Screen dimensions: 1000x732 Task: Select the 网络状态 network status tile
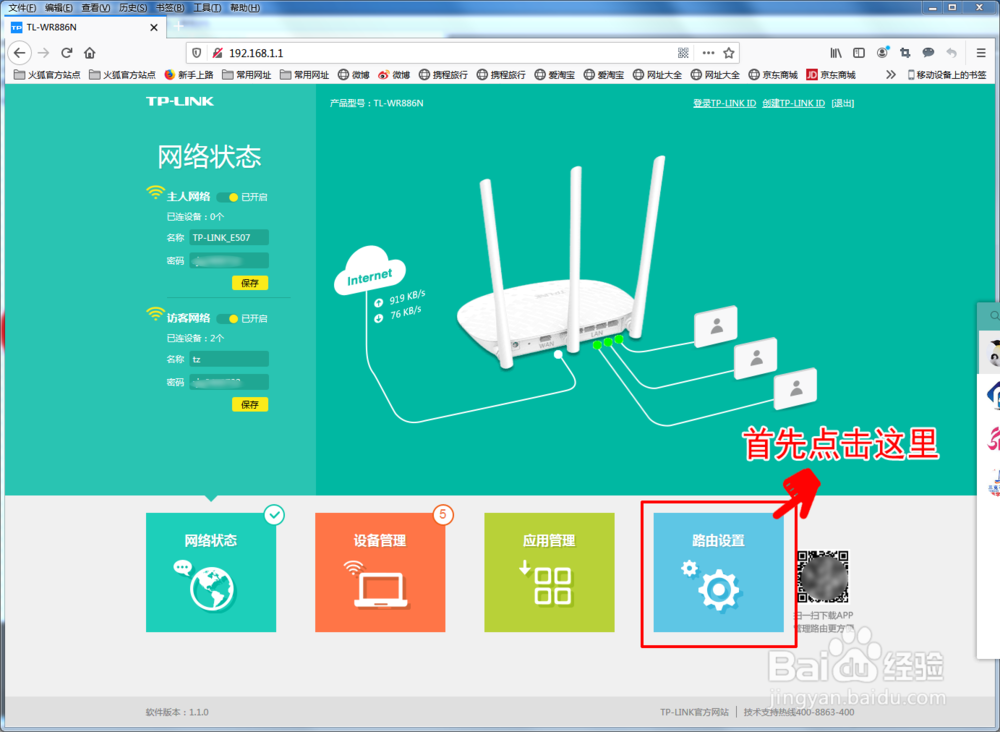211,573
